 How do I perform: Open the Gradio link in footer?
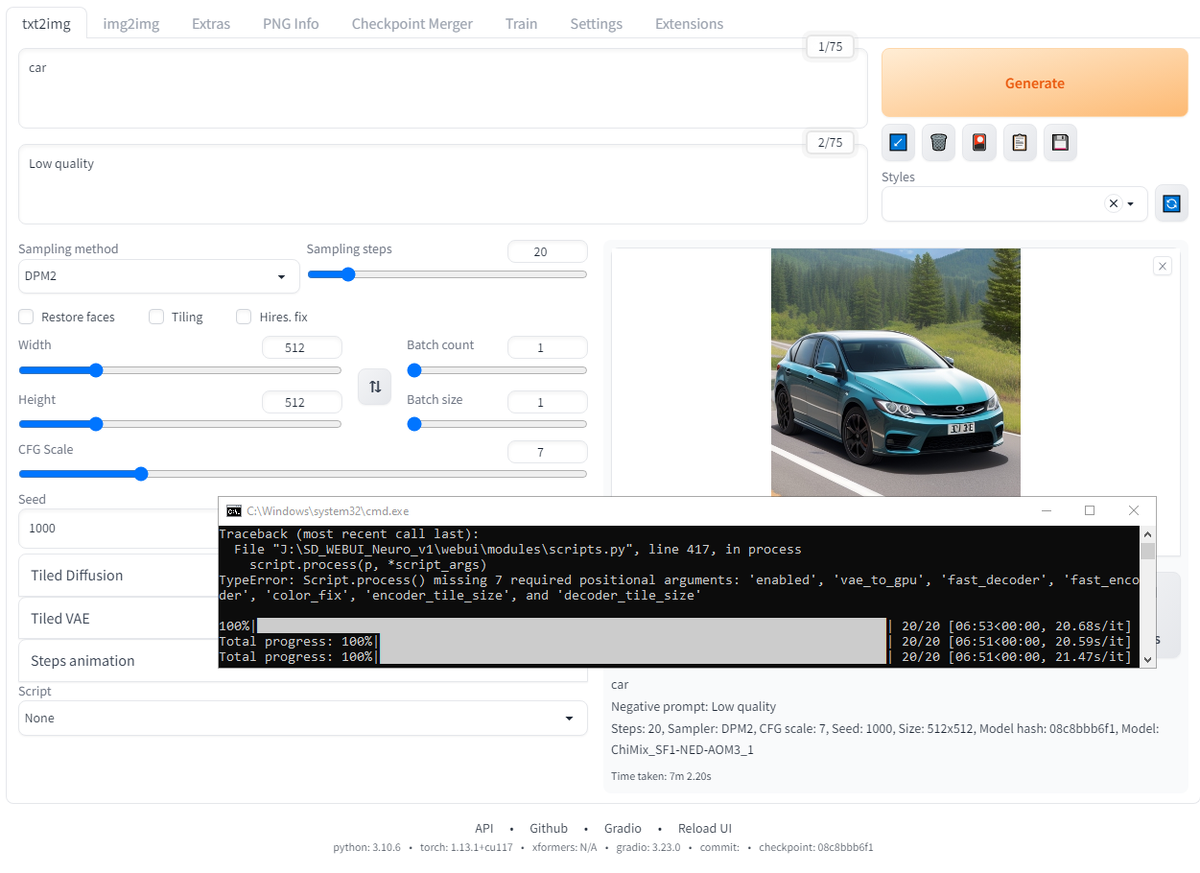point(623,828)
